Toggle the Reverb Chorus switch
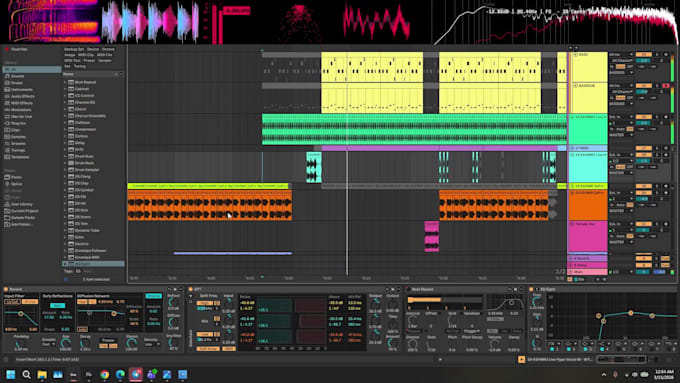The height and width of the screenshot is (383, 680). point(153,296)
